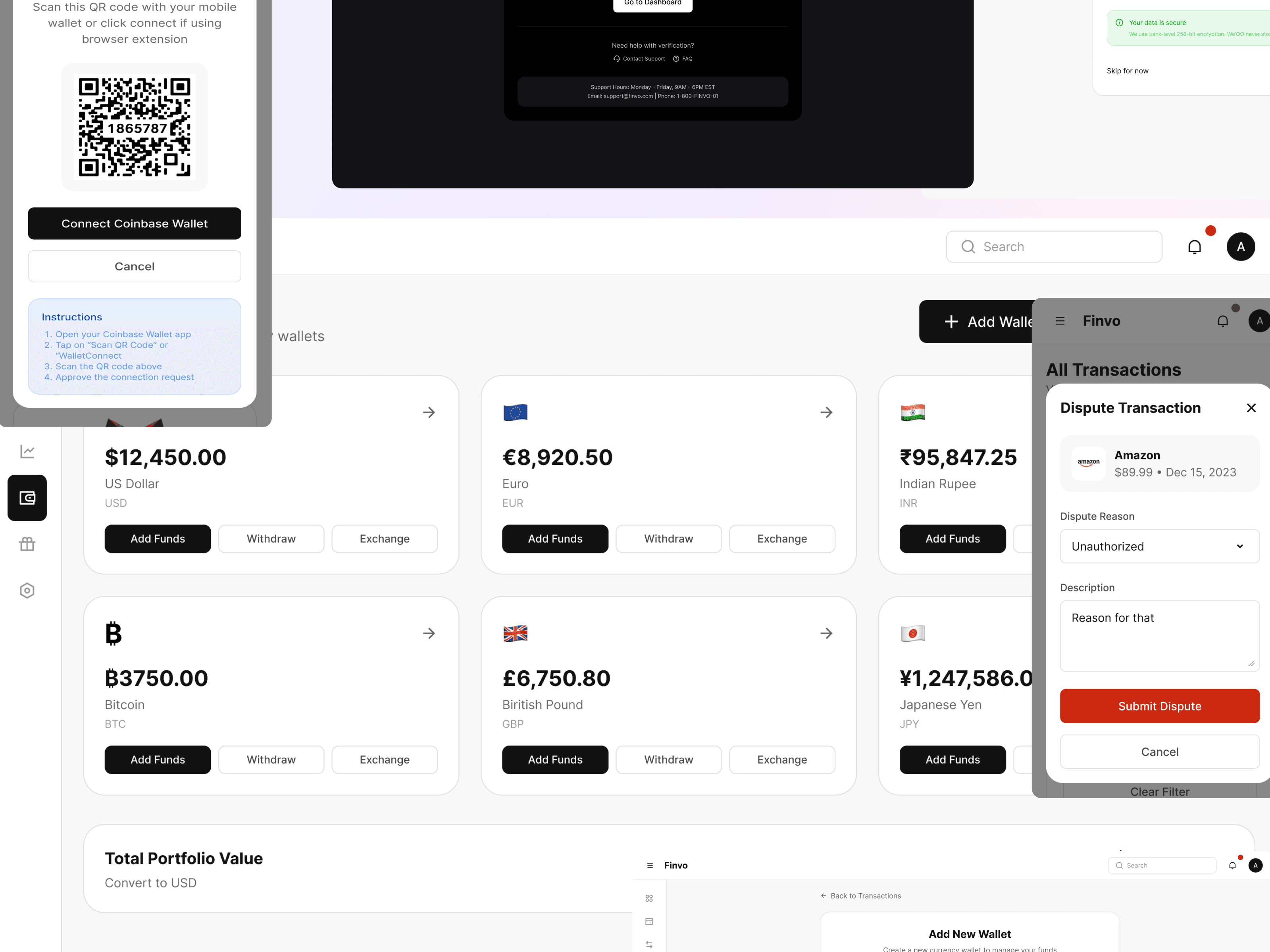1270x952 pixels.
Task: Open the Wallets sidebar icon
Action: 27,497
